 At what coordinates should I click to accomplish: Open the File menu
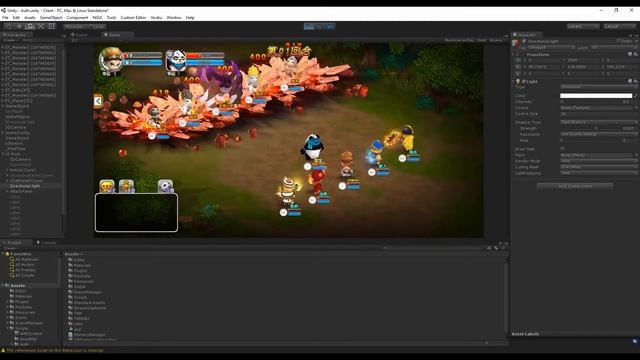5,18
